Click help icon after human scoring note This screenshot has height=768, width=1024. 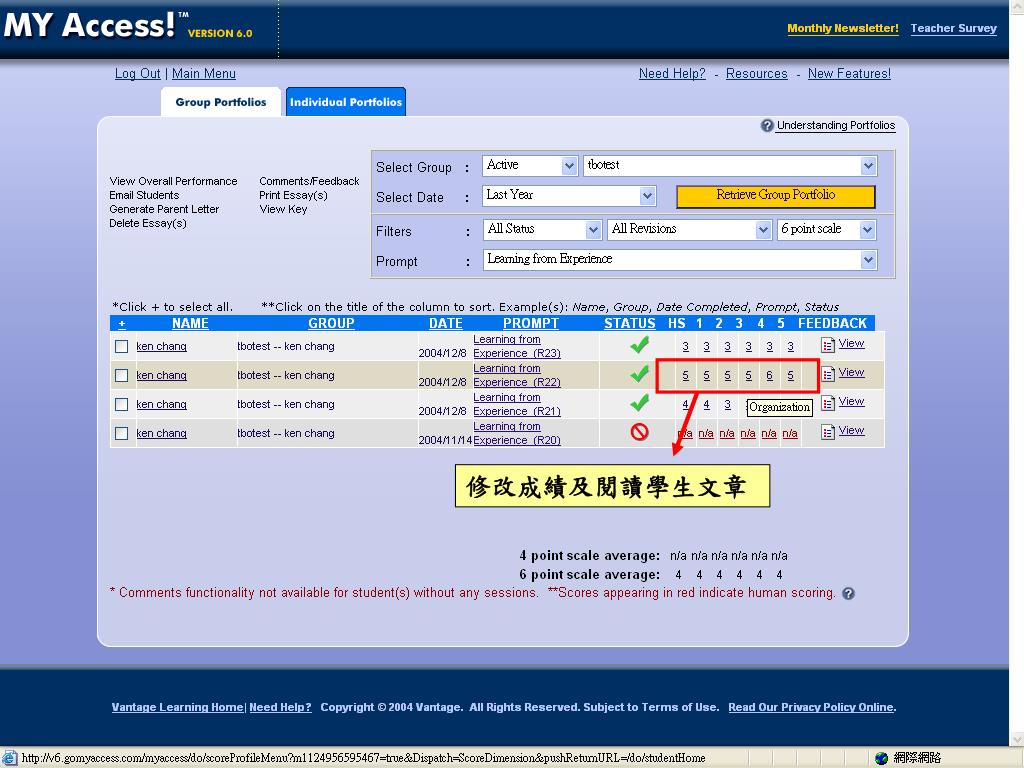848,594
